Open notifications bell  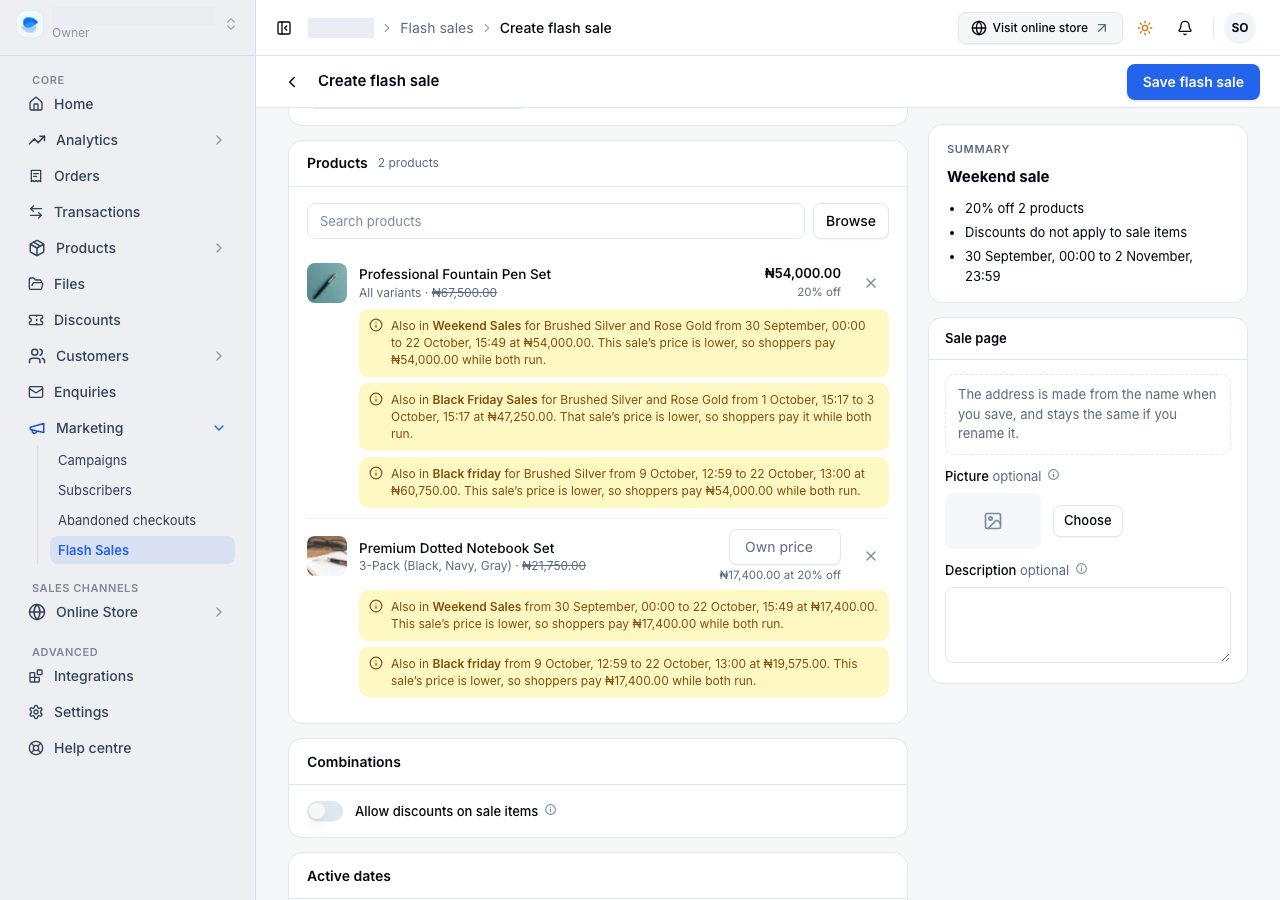click(x=1185, y=28)
